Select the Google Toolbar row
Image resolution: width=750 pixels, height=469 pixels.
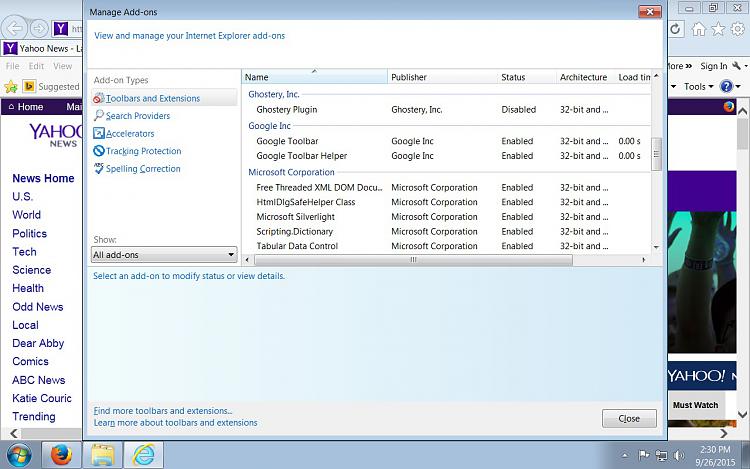[446, 141]
